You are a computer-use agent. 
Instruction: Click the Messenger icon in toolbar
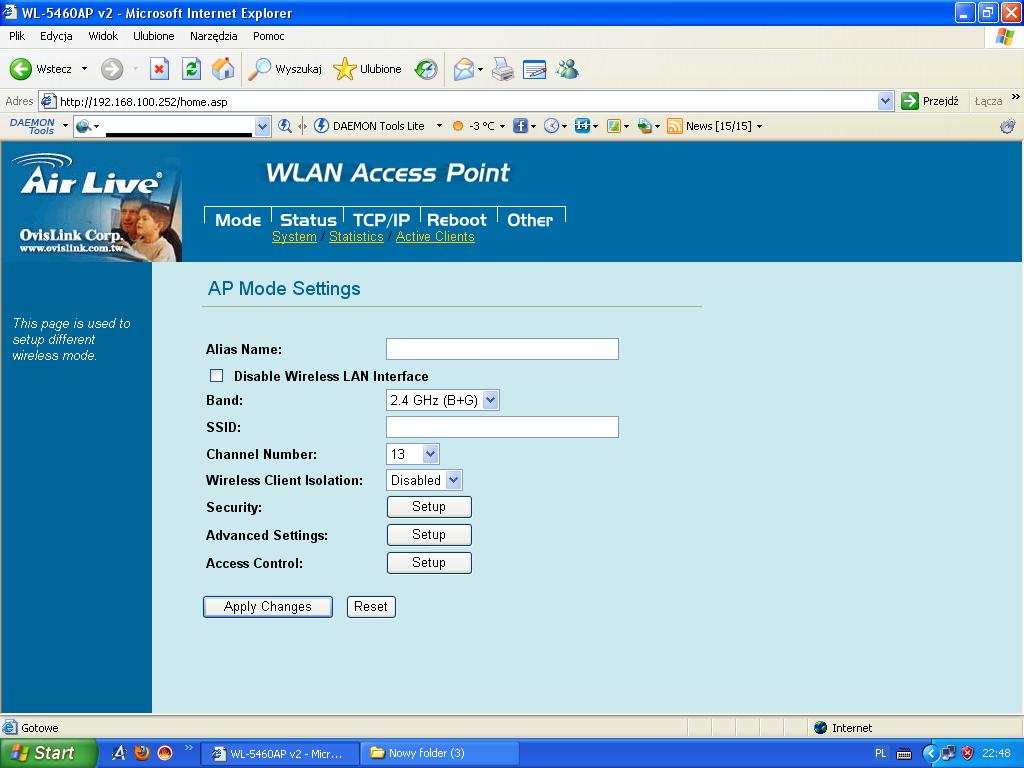point(568,69)
